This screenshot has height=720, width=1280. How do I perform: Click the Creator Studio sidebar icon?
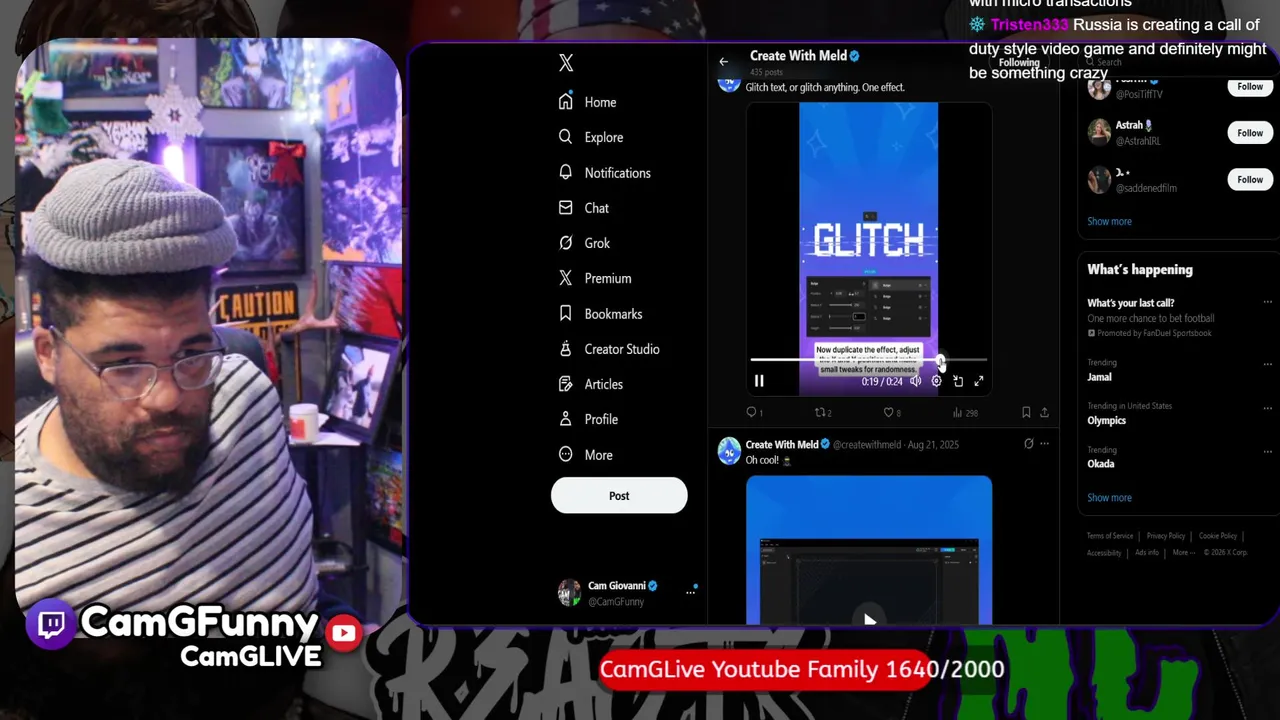tap(566, 349)
